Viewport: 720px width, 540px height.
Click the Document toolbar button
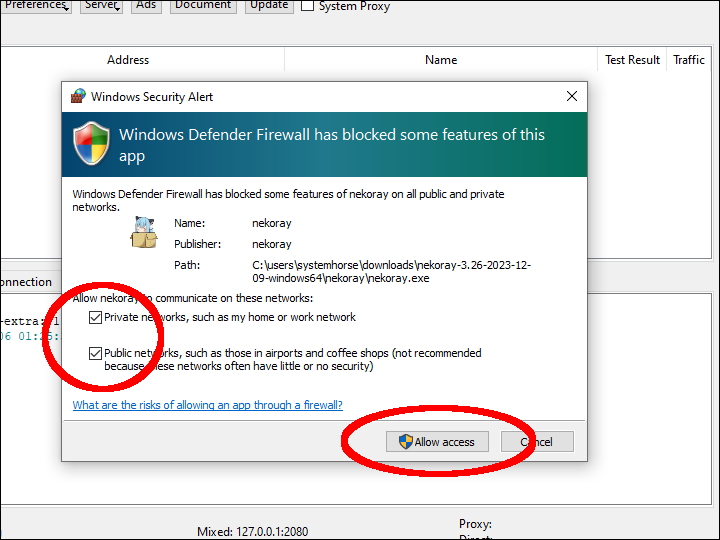[x=203, y=6]
